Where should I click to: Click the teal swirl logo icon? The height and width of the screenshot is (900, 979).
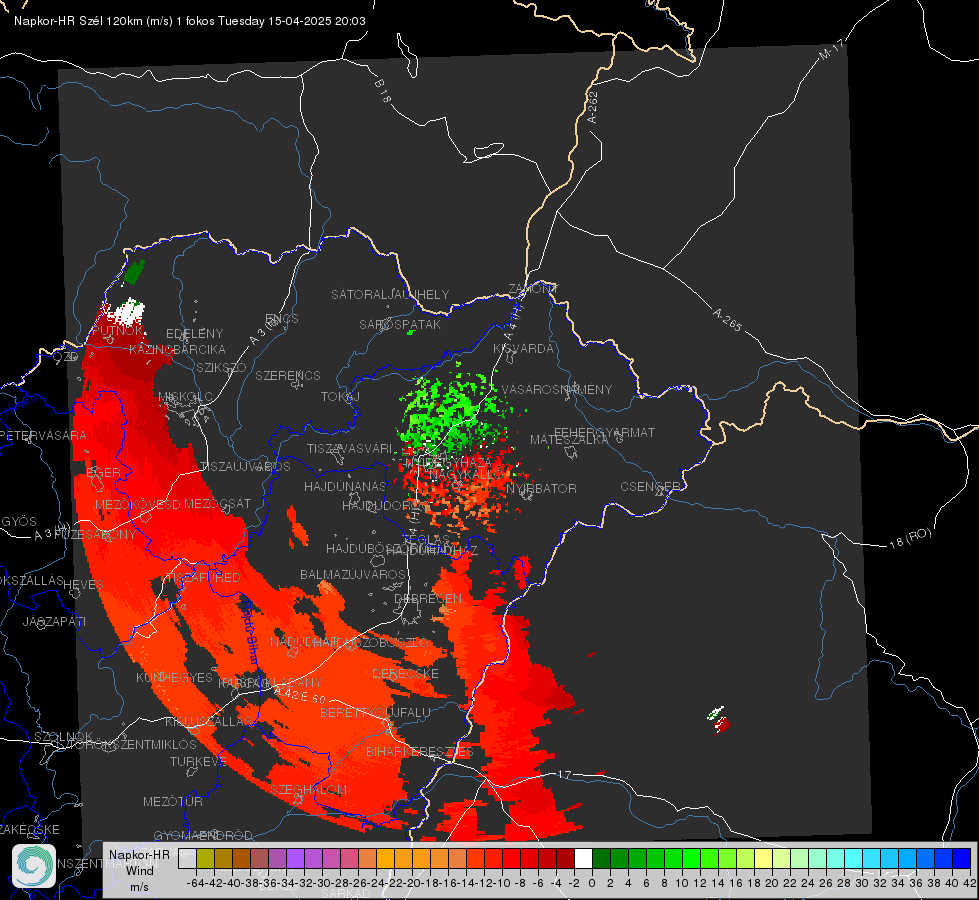34,866
